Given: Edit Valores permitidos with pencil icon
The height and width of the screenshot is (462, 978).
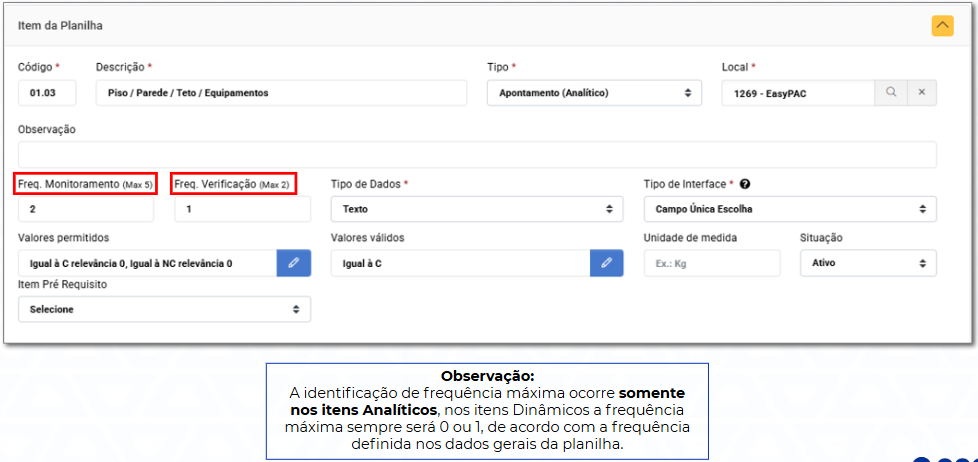Looking at the screenshot, I should click(x=293, y=263).
